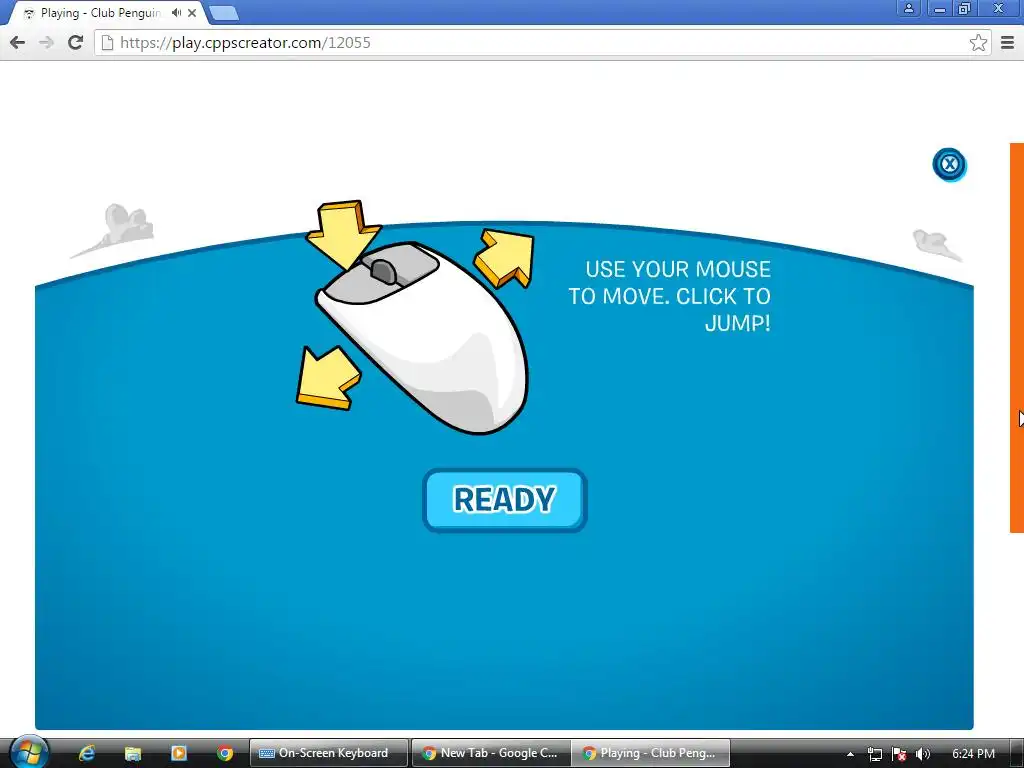
Task: Open Action Center flag icon
Action: coord(899,754)
